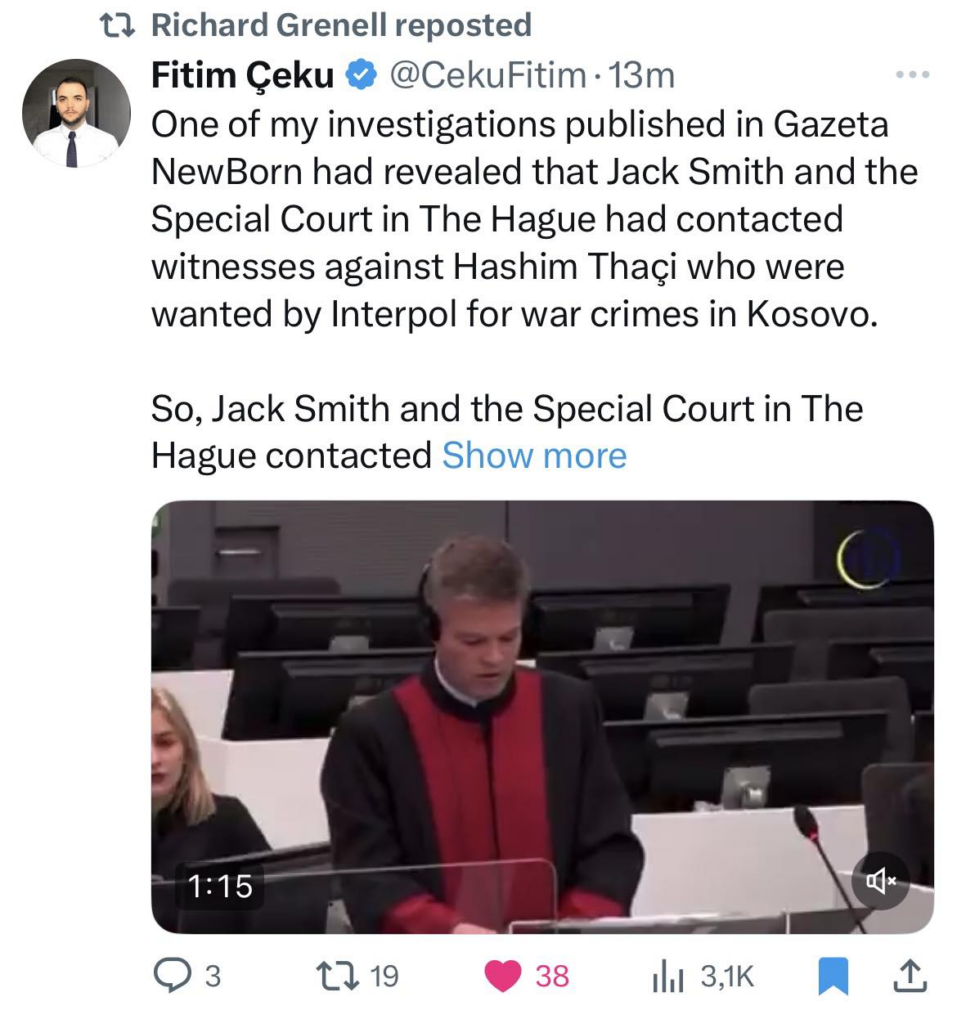Play the courtroom video thumbnail

click(542, 717)
